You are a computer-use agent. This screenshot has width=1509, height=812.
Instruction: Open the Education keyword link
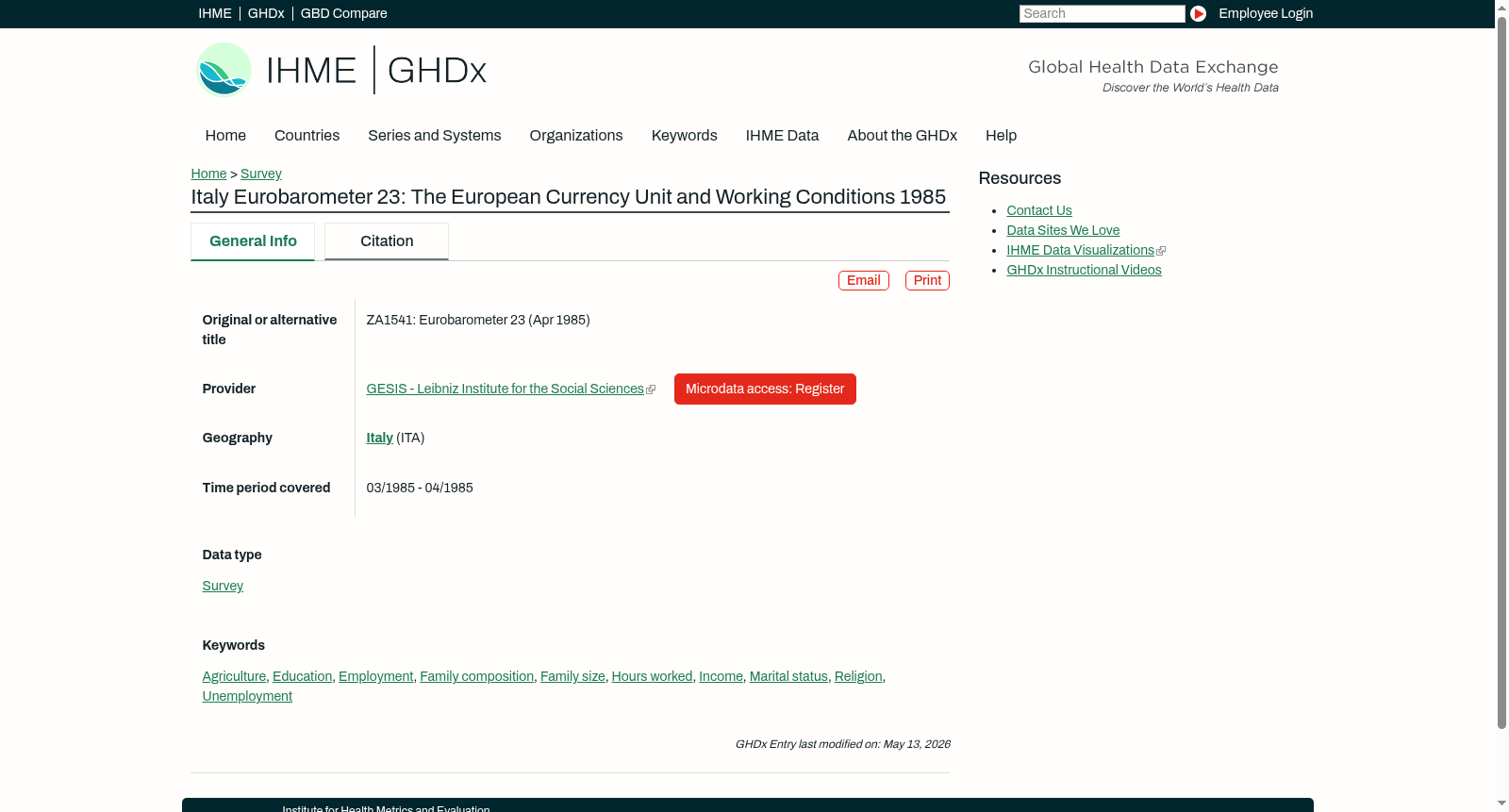tap(302, 676)
